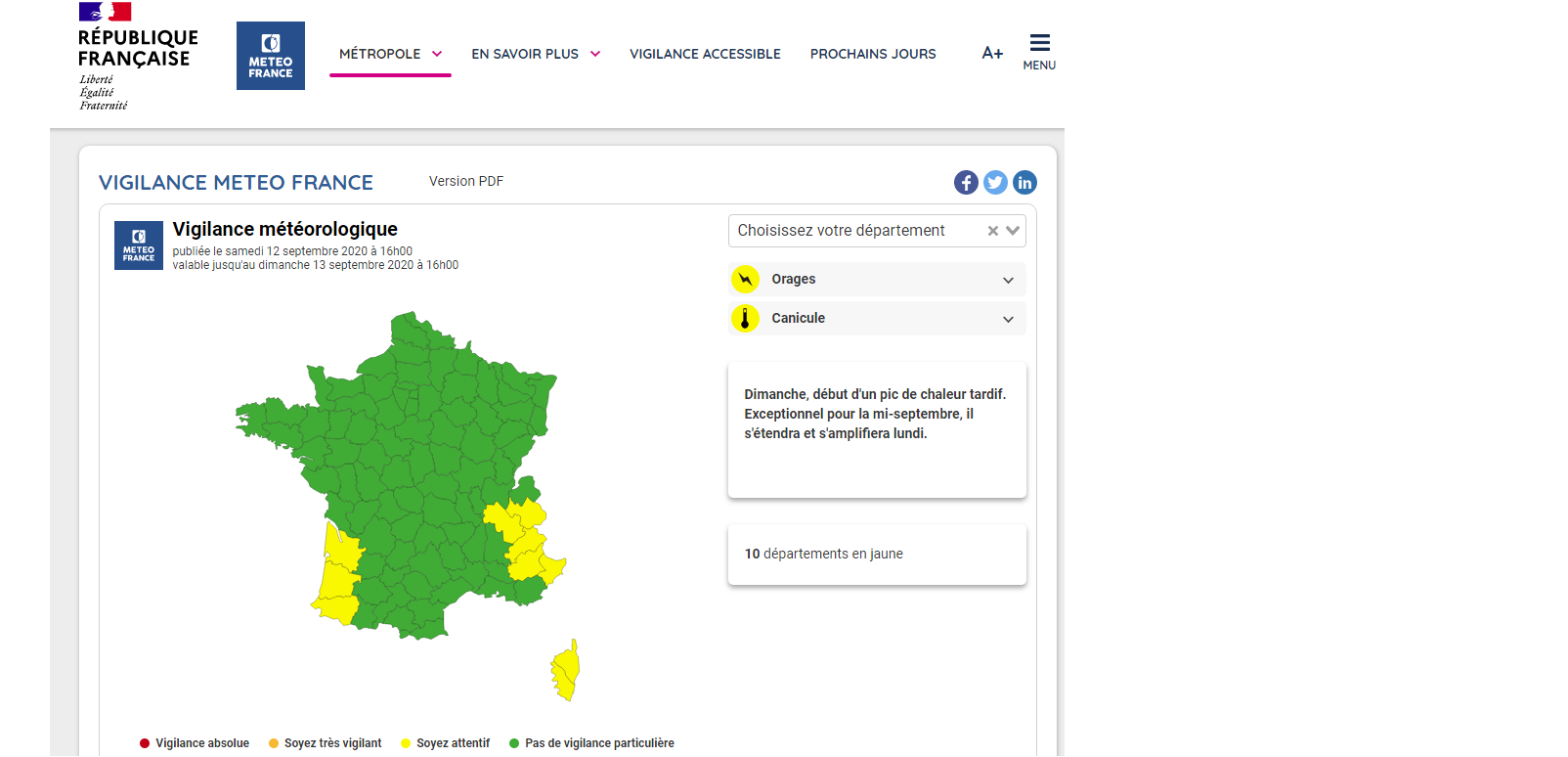Share on LinkedIn
Screen dimensions: 1568x757
coord(1024,183)
